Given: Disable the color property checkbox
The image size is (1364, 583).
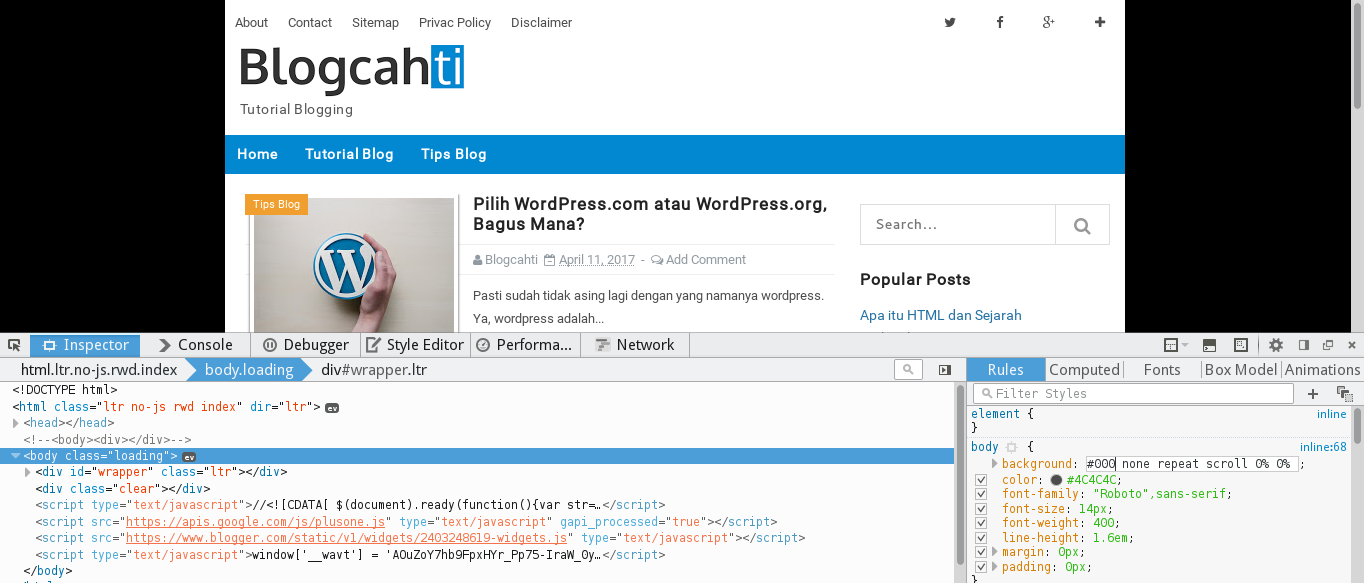Looking at the screenshot, I should (981, 480).
